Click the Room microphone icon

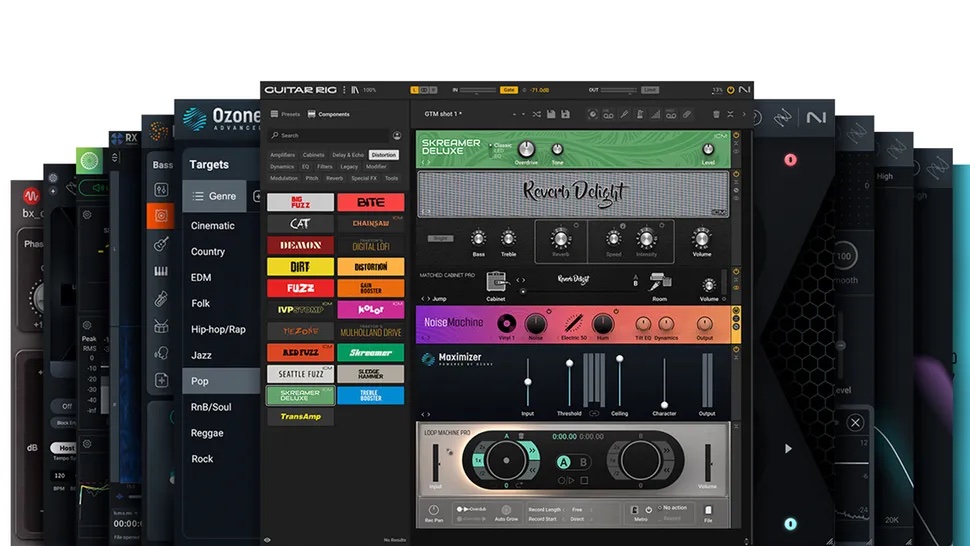point(659,281)
